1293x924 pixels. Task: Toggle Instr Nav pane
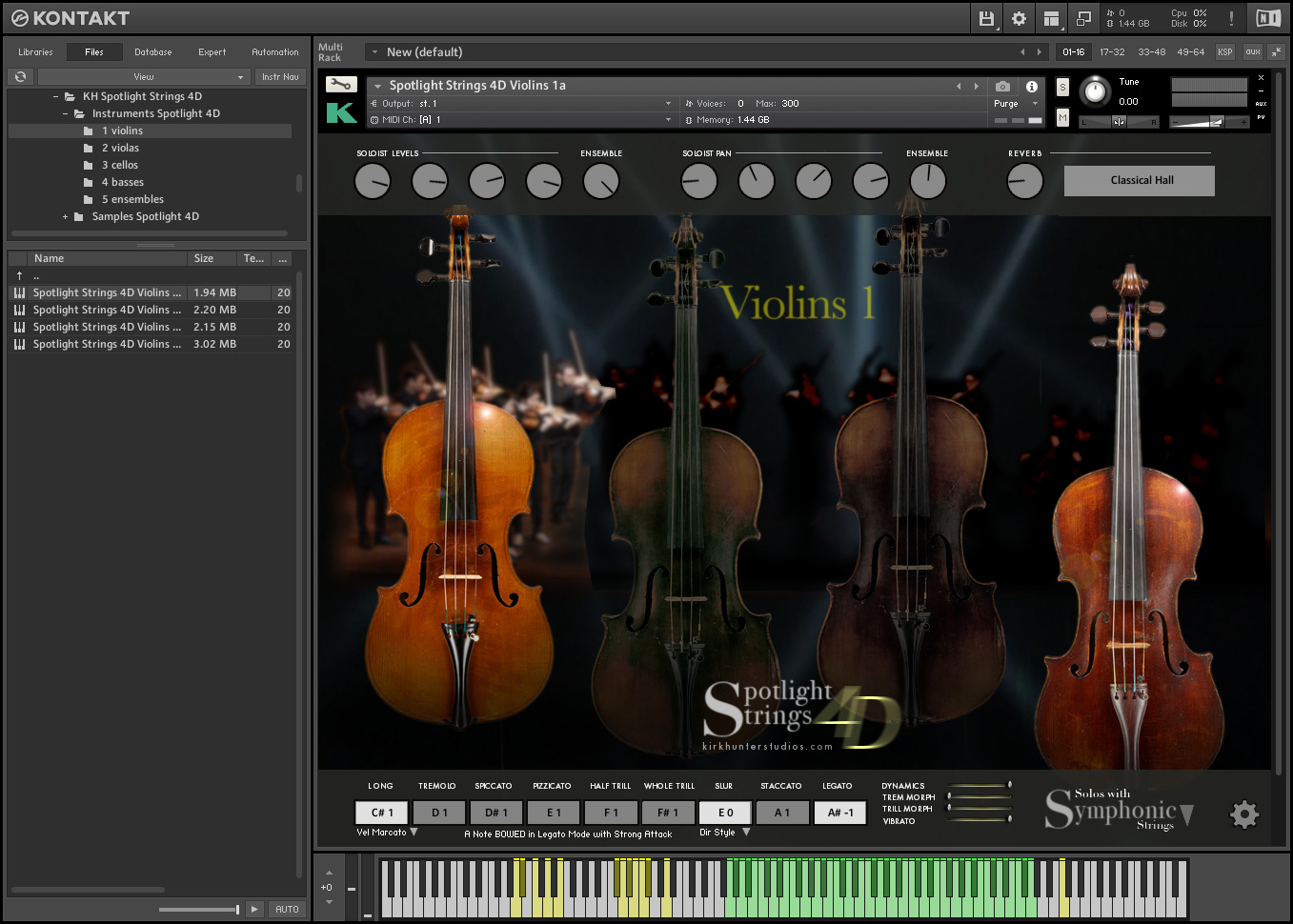[x=280, y=76]
